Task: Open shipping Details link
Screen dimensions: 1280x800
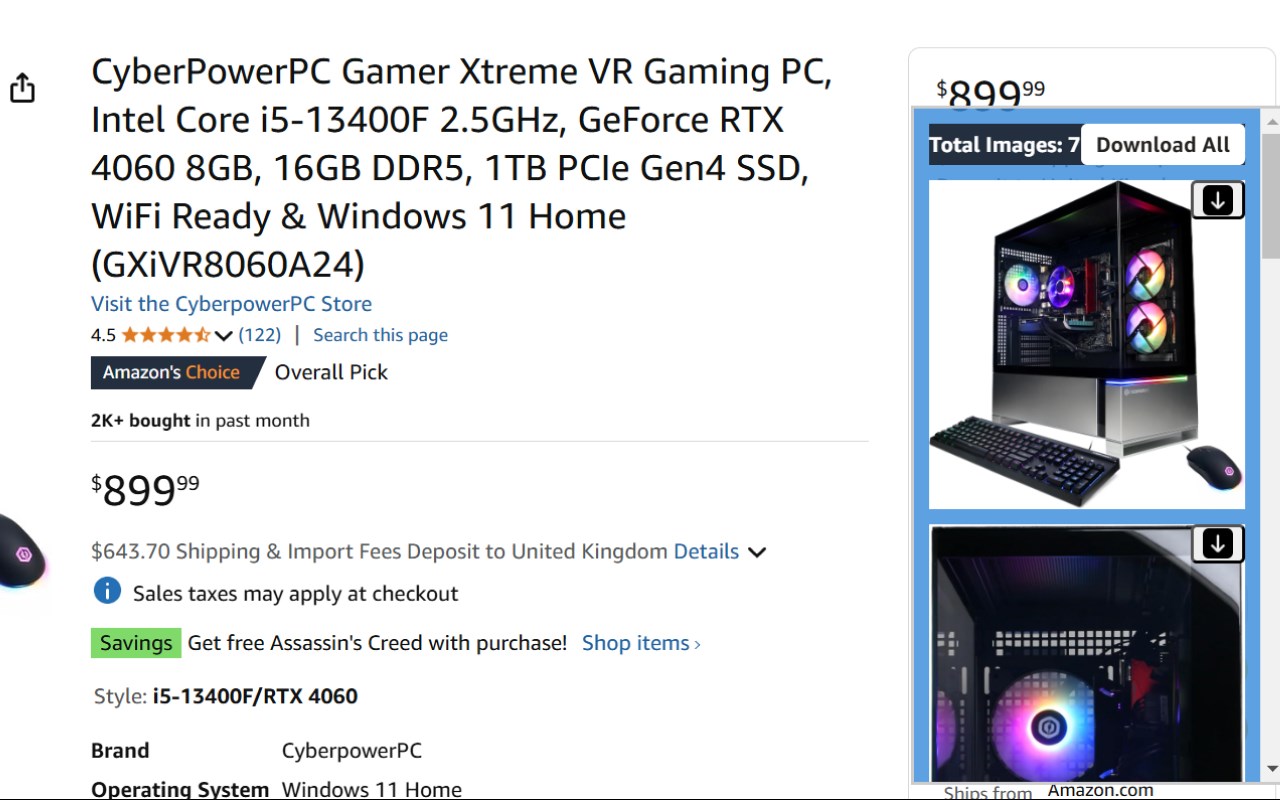Action: pos(706,551)
